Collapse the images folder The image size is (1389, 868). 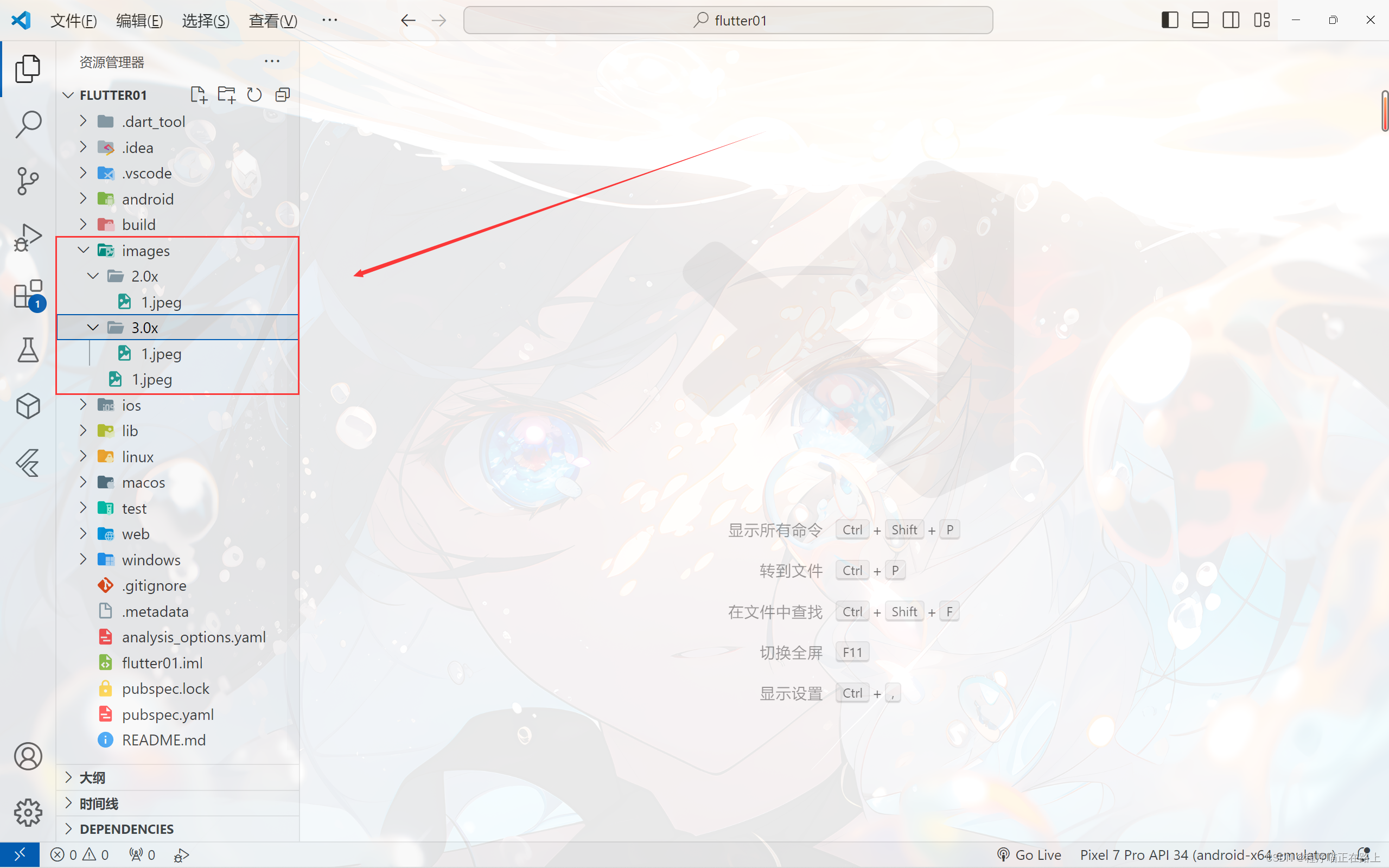[x=82, y=250]
